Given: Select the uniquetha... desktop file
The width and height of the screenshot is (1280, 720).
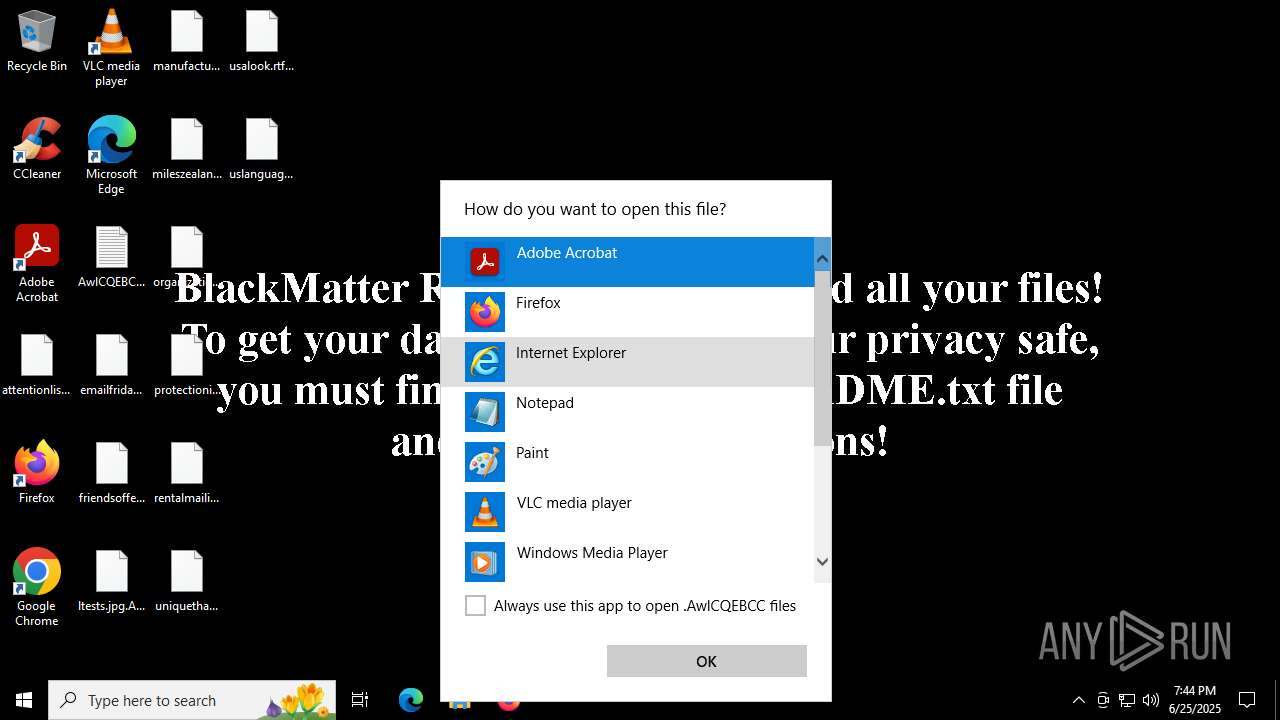Looking at the screenshot, I should pyautogui.click(x=186, y=582).
